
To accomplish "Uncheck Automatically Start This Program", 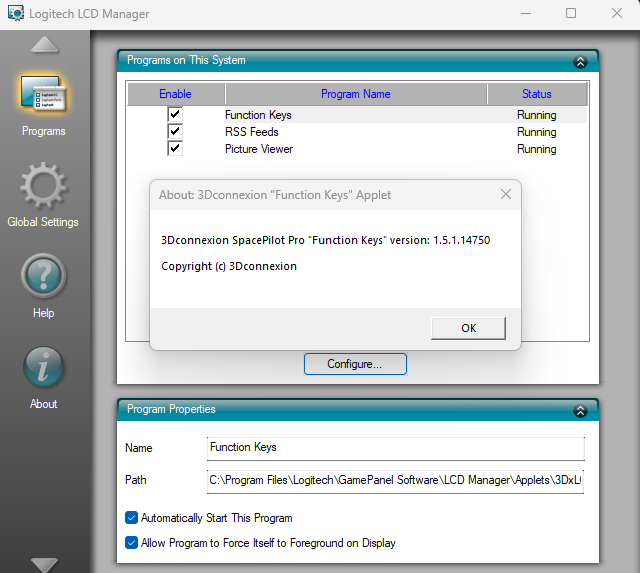I will pyautogui.click(x=131, y=517).
